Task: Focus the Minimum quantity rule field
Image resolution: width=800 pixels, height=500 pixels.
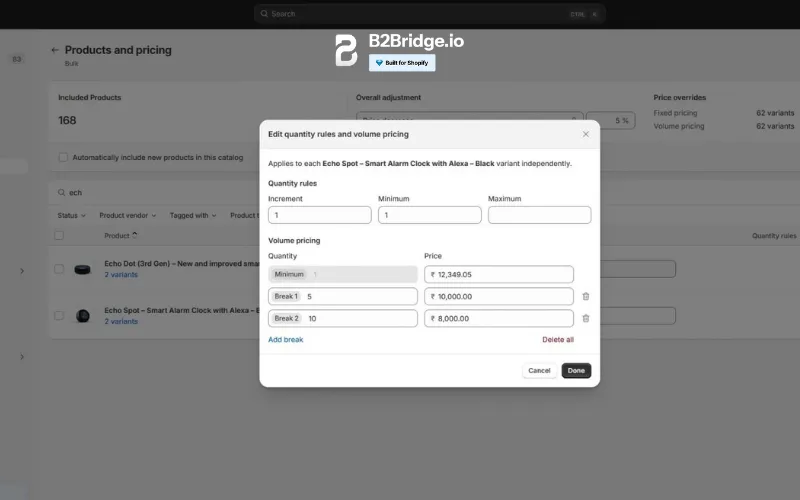Action: [430, 215]
